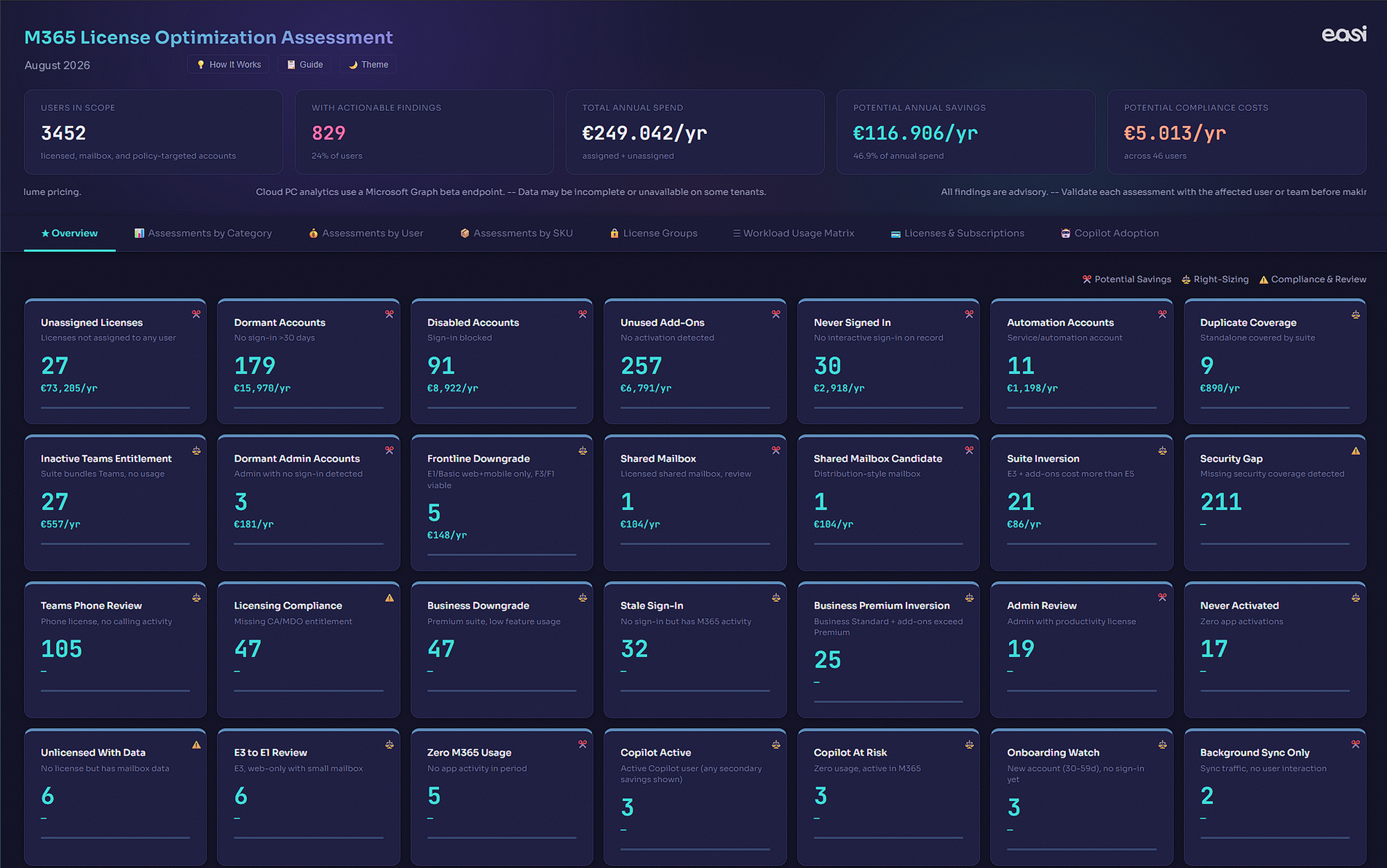This screenshot has width=1387, height=868.
Task: Click warning icon on Security Gap card
Action: click(x=1356, y=451)
